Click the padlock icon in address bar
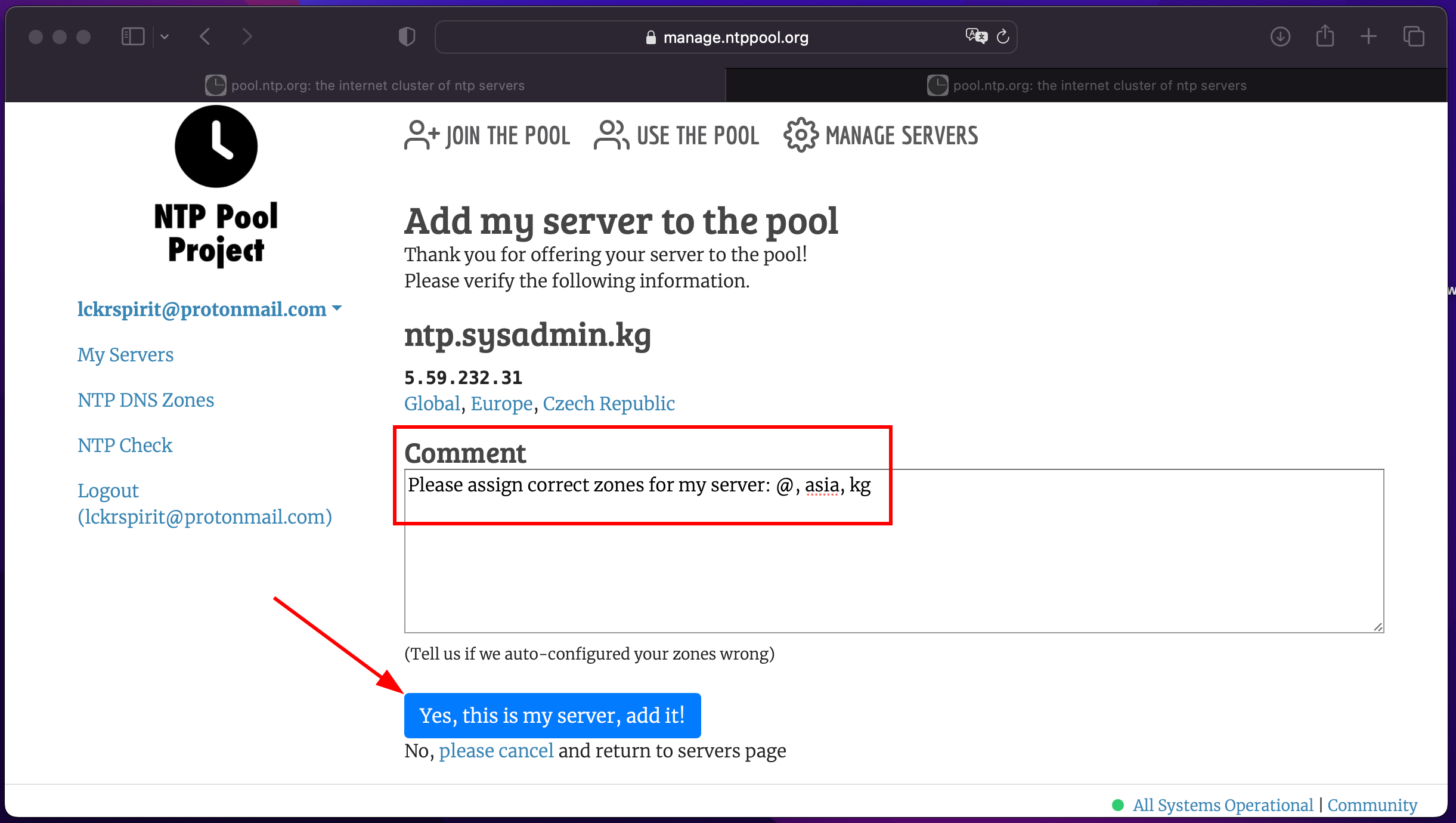This screenshot has width=1456, height=823. point(651,38)
